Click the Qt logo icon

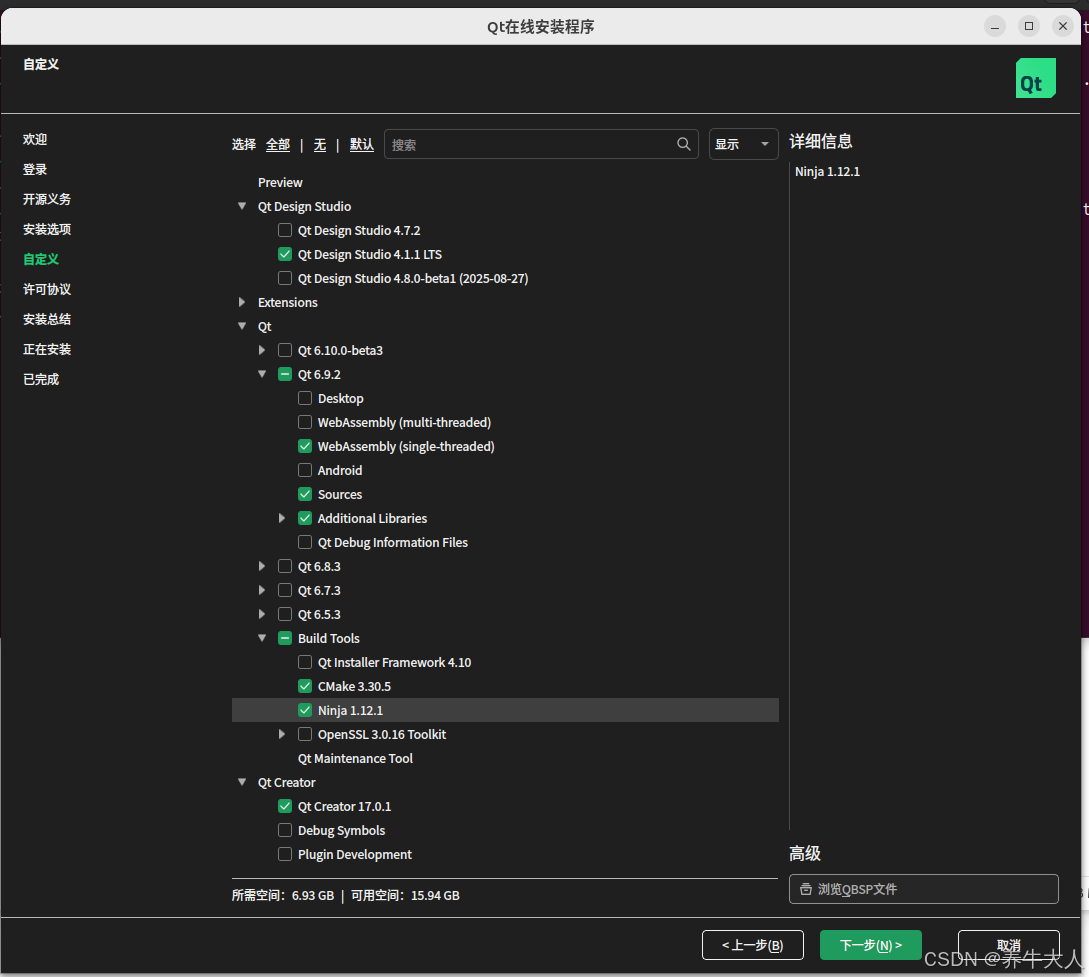coord(1036,78)
